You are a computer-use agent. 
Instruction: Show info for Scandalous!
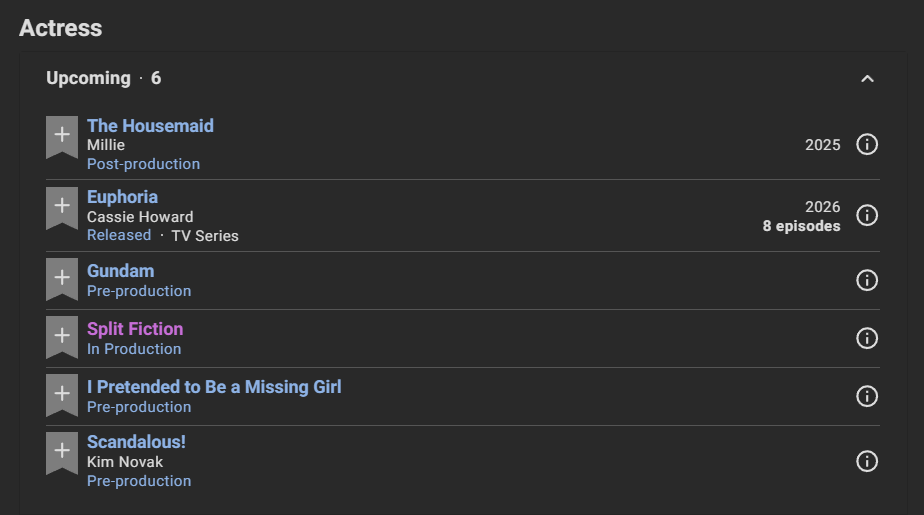(x=867, y=461)
